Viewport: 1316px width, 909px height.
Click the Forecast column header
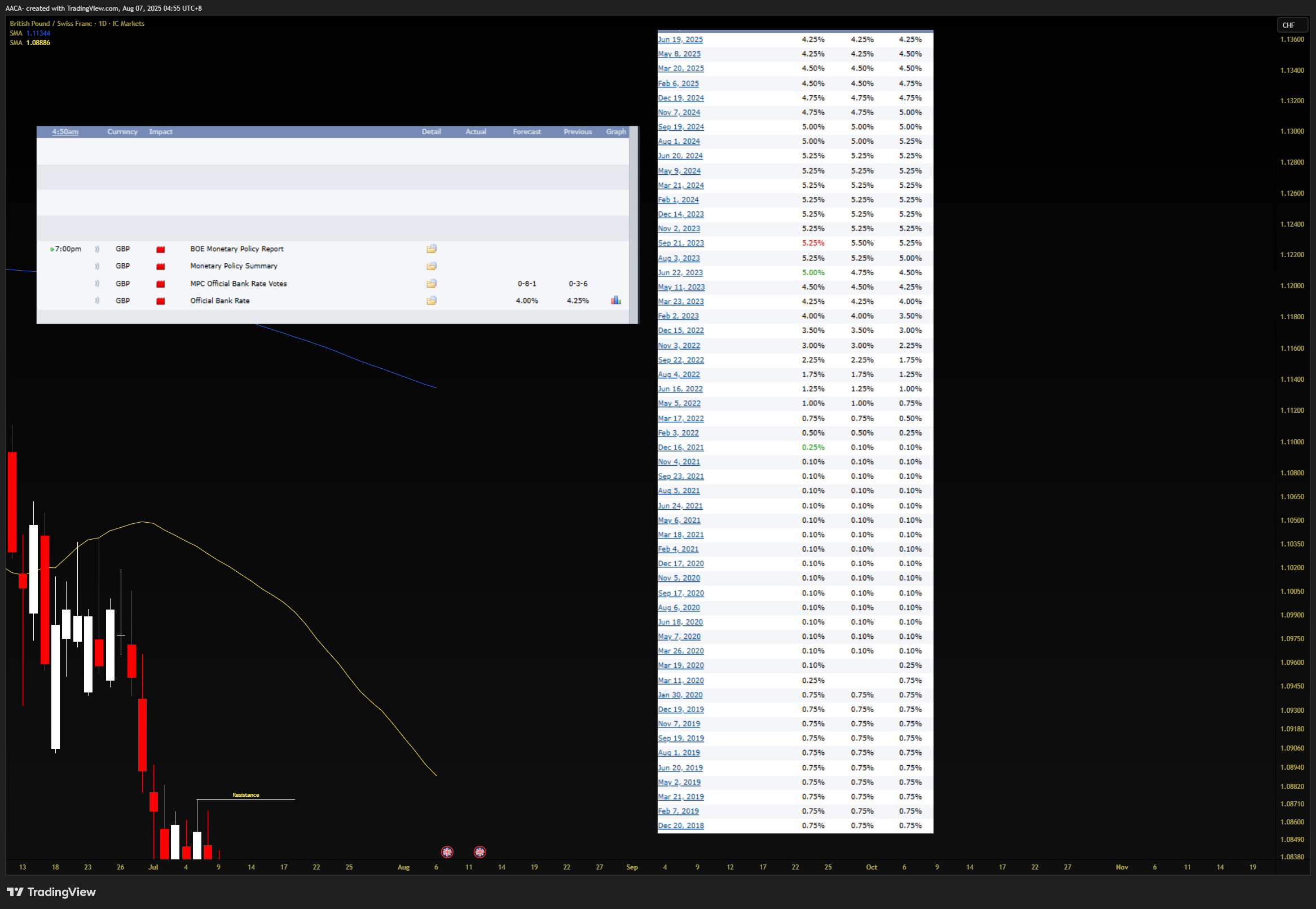pyautogui.click(x=527, y=131)
